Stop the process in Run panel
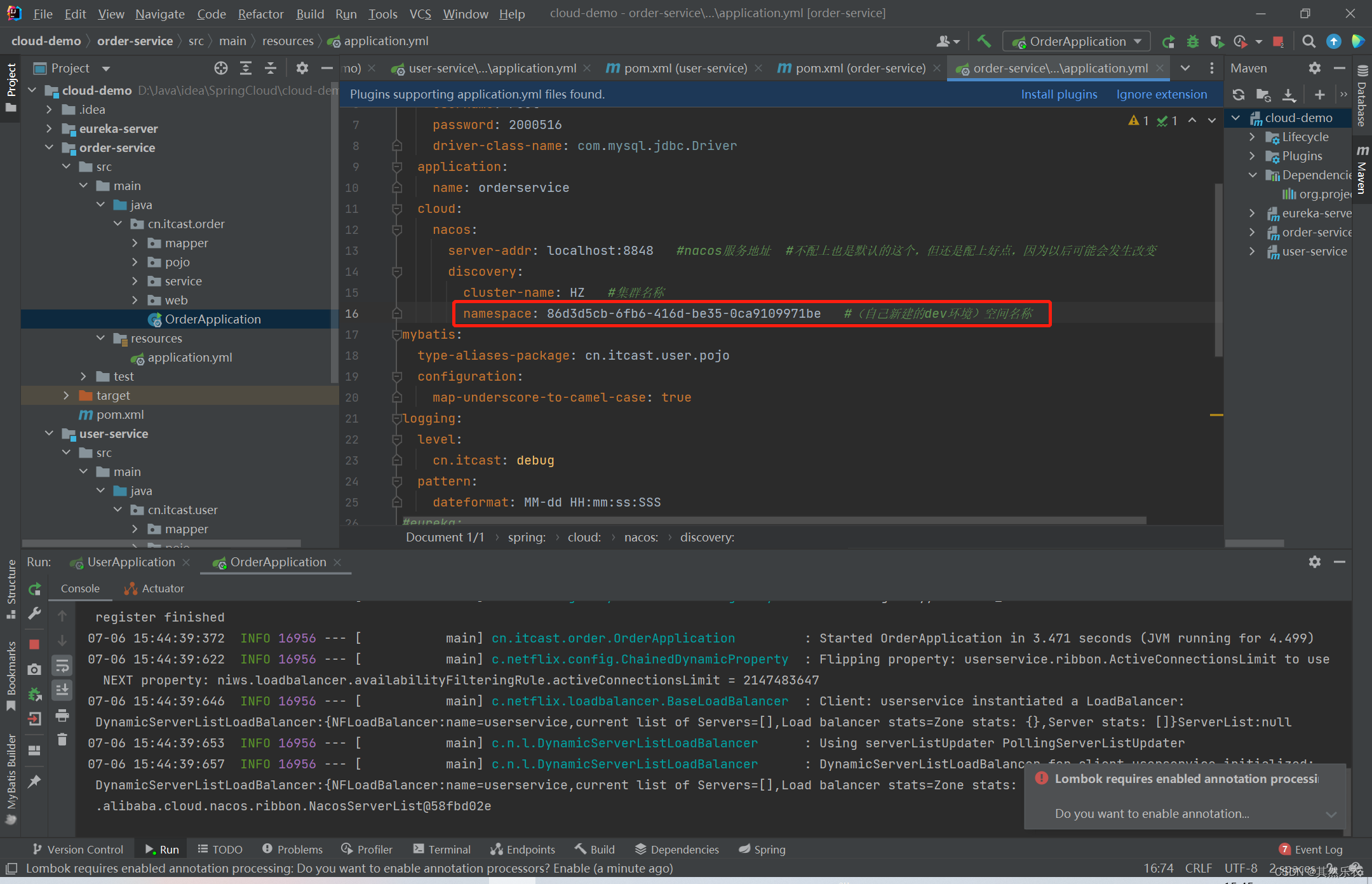The height and width of the screenshot is (884, 1372). tap(35, 644)
